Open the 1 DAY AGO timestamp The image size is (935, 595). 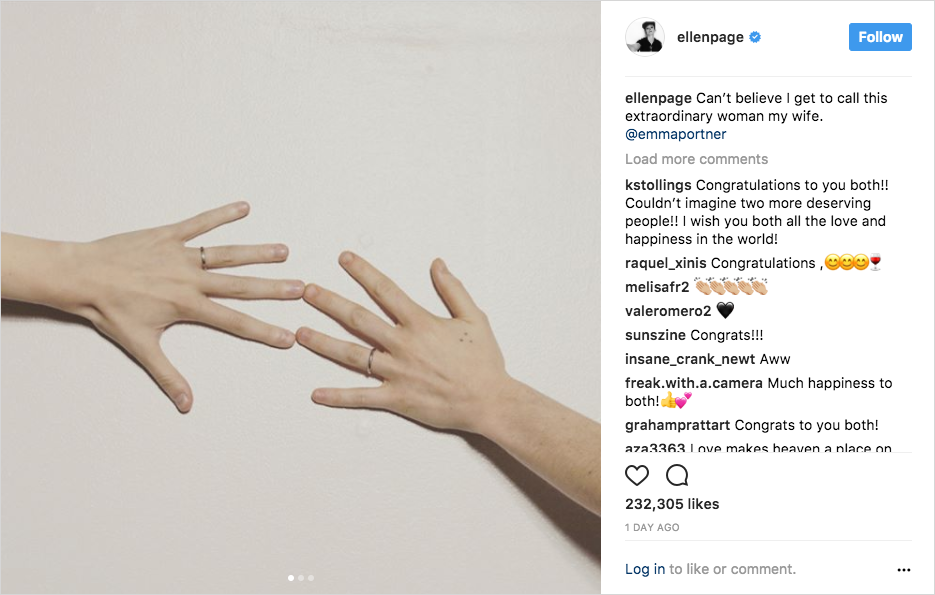[x=652, y=527]
